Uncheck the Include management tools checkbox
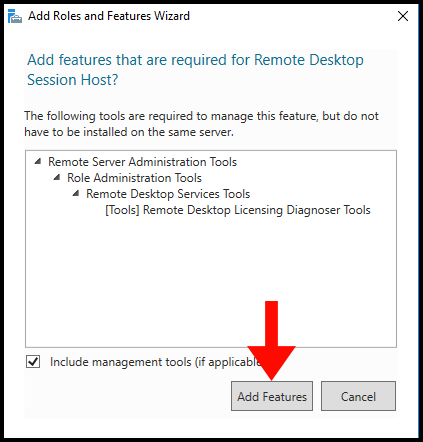The image size is (423, 442). point(33,362)
